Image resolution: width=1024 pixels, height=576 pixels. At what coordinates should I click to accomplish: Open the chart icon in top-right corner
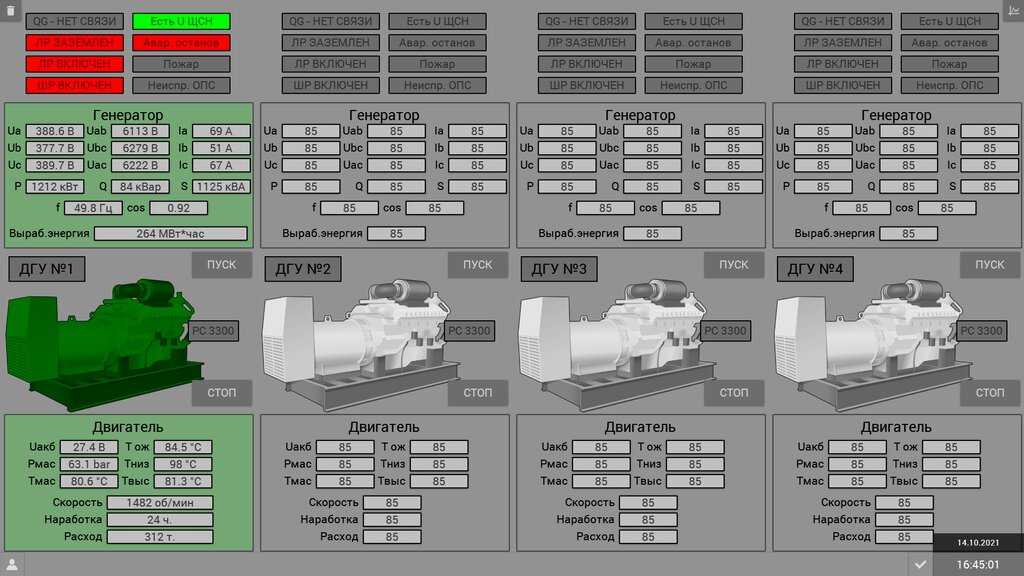(x=1014, y=10)
